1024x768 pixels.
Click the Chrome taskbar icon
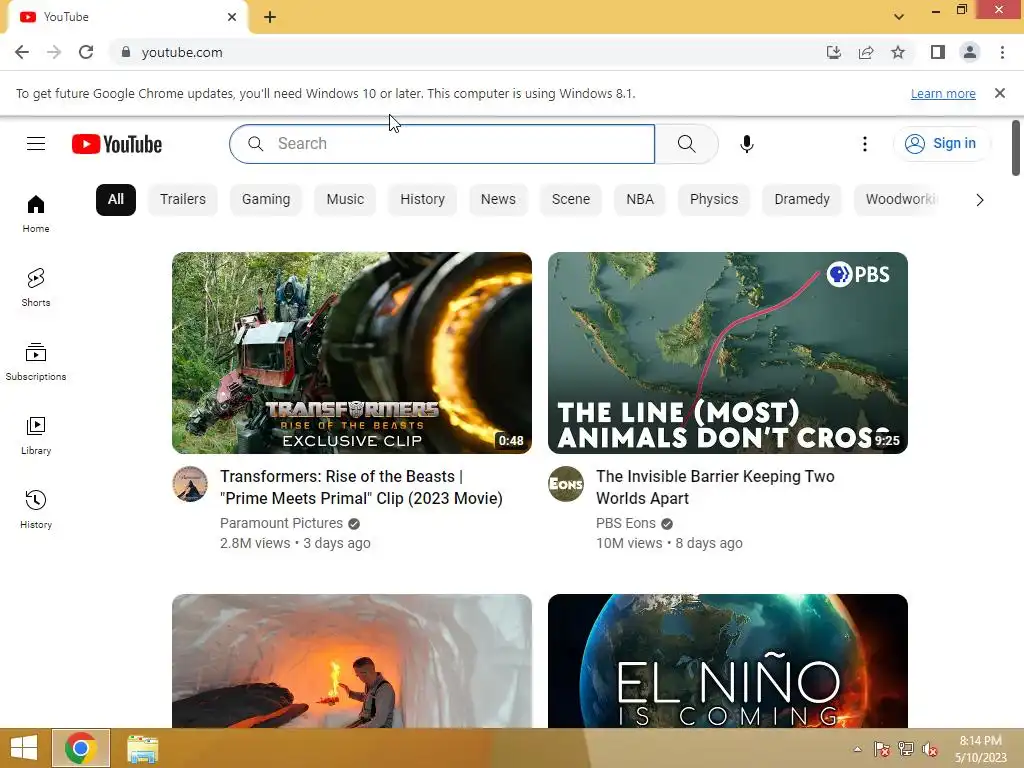pyautogui.click(x=81, y=748)
